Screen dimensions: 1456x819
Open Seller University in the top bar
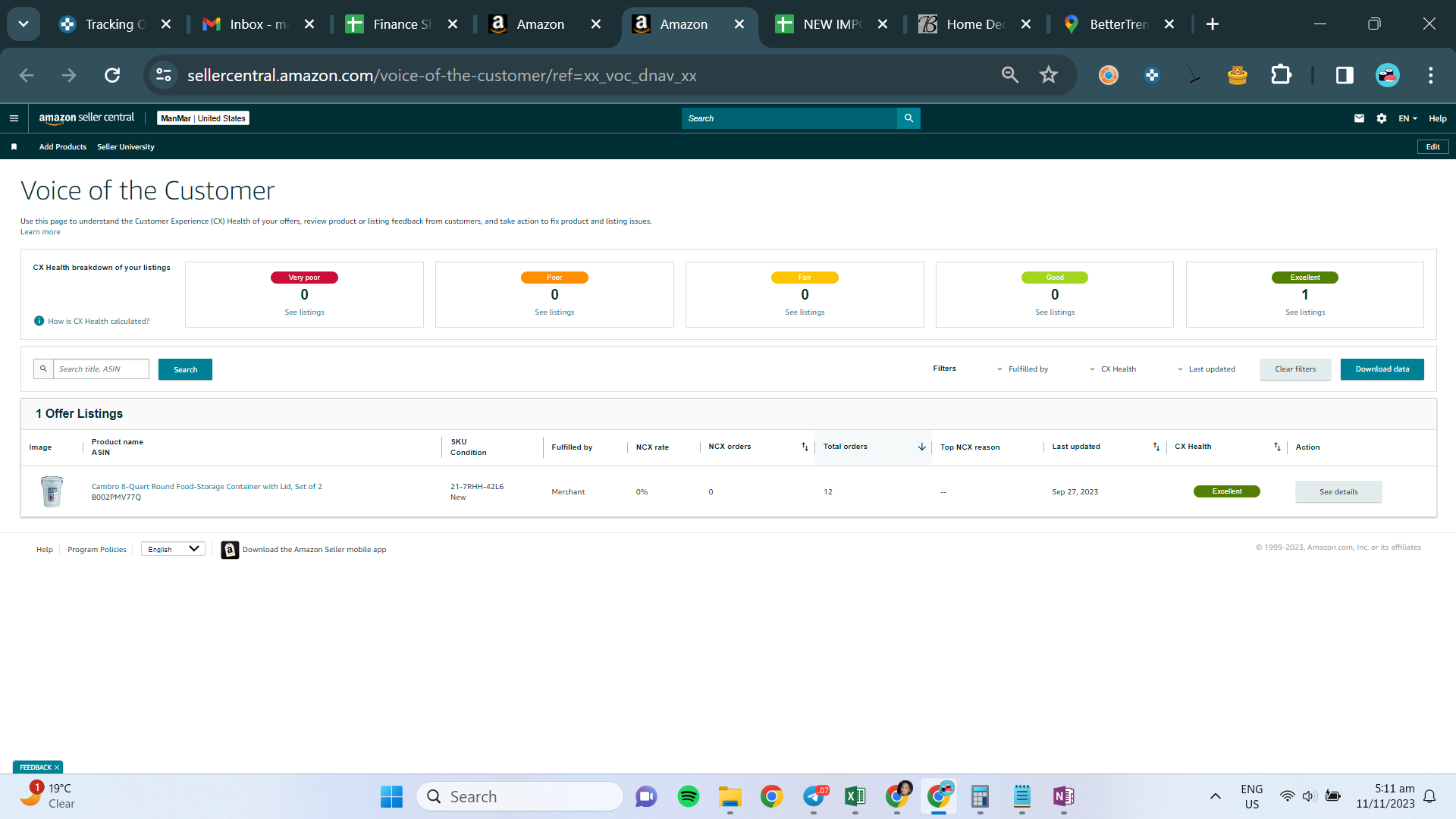click(126, 147)
